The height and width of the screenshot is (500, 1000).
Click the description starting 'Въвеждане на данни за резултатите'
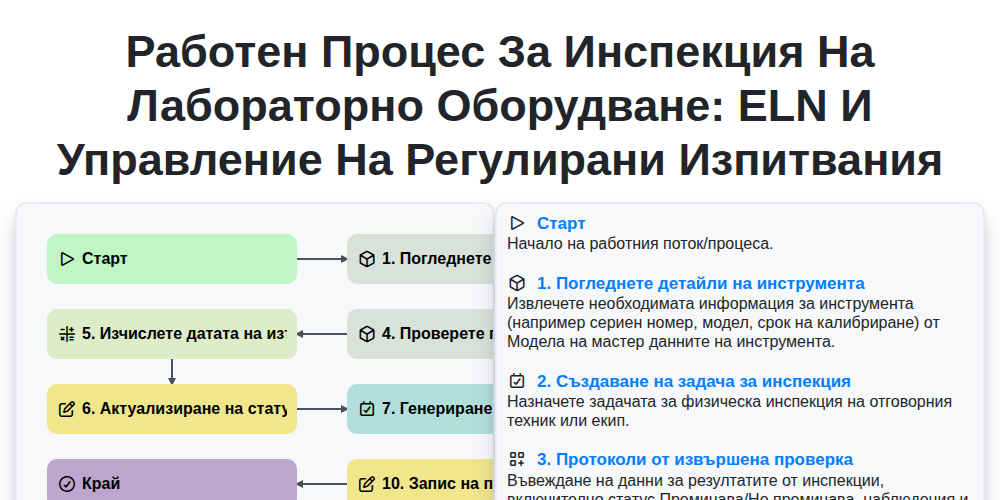pyautogui.click(x=739, y=489)
